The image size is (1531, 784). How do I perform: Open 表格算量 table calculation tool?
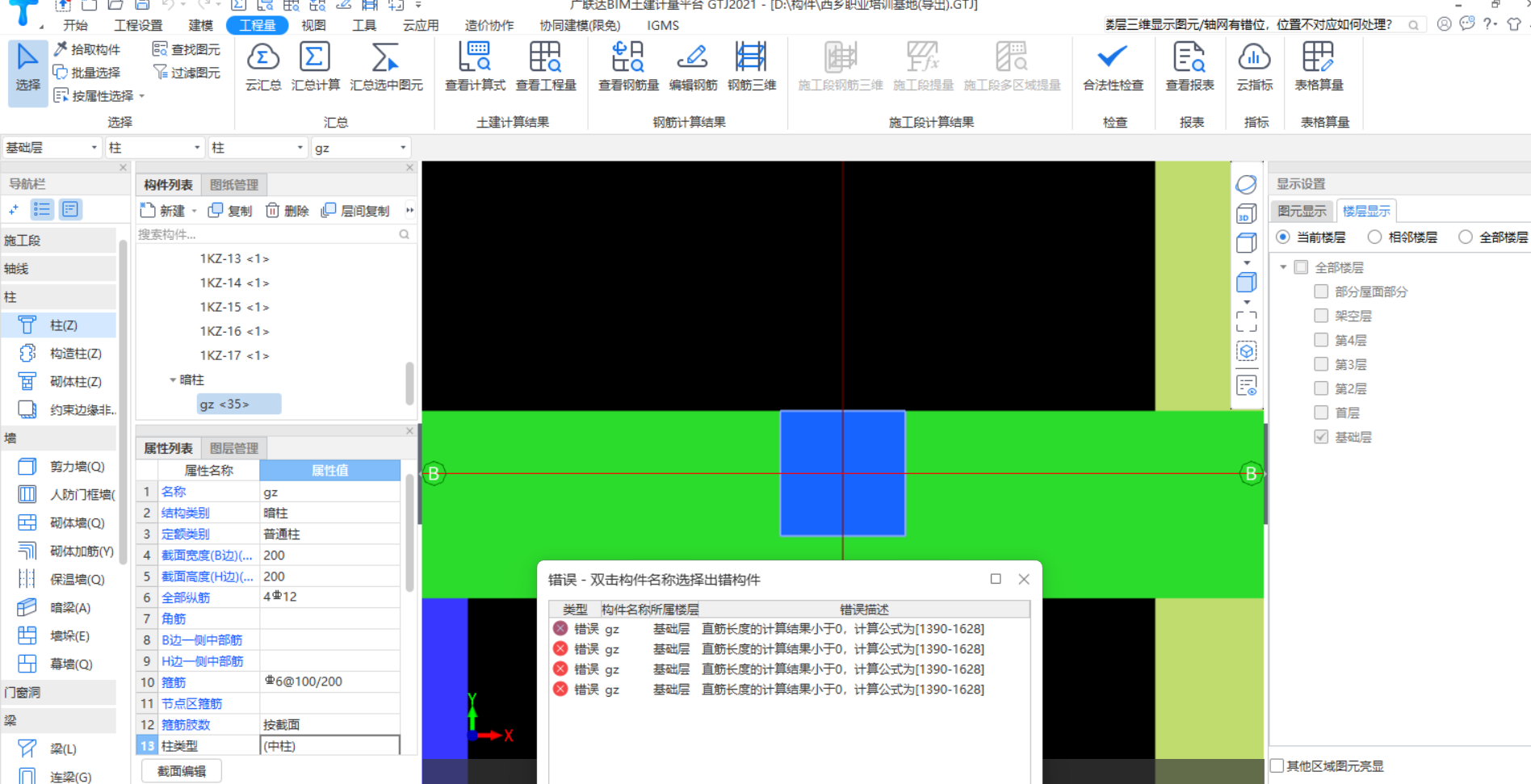point(1319,67)
